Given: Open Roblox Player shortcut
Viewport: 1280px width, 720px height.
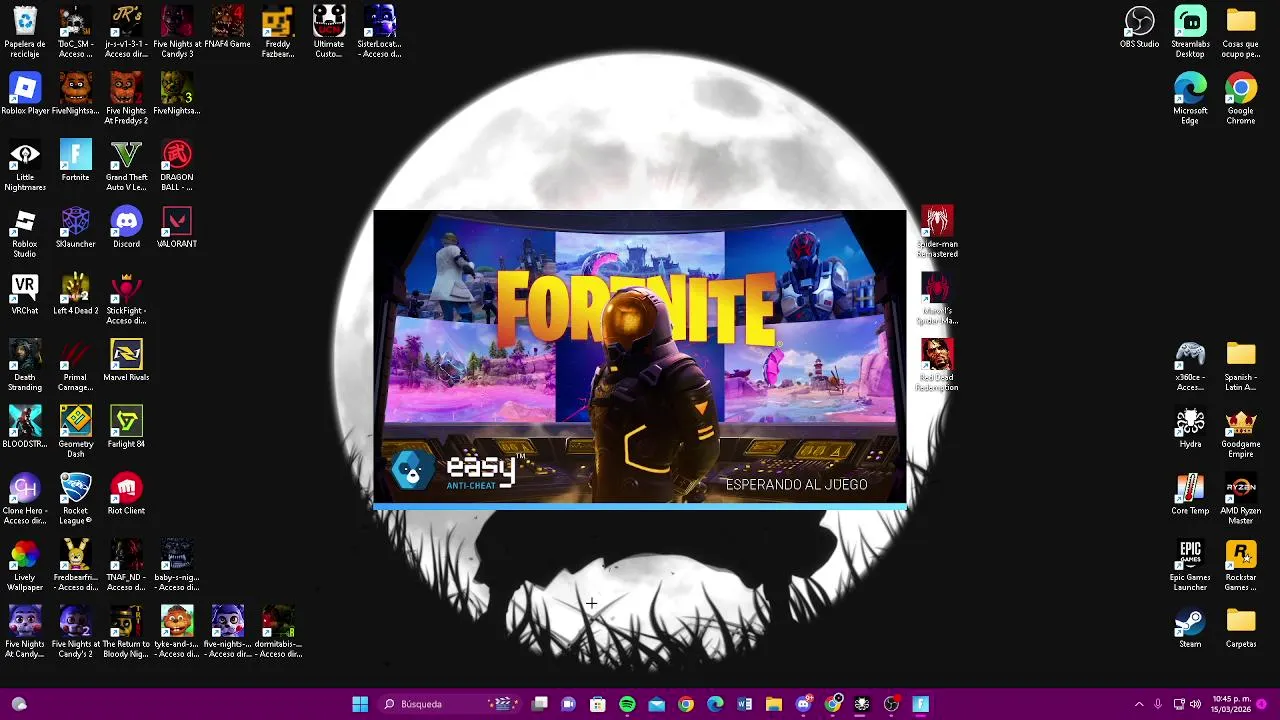Looking at the screenshot, I should click(25, 94).
